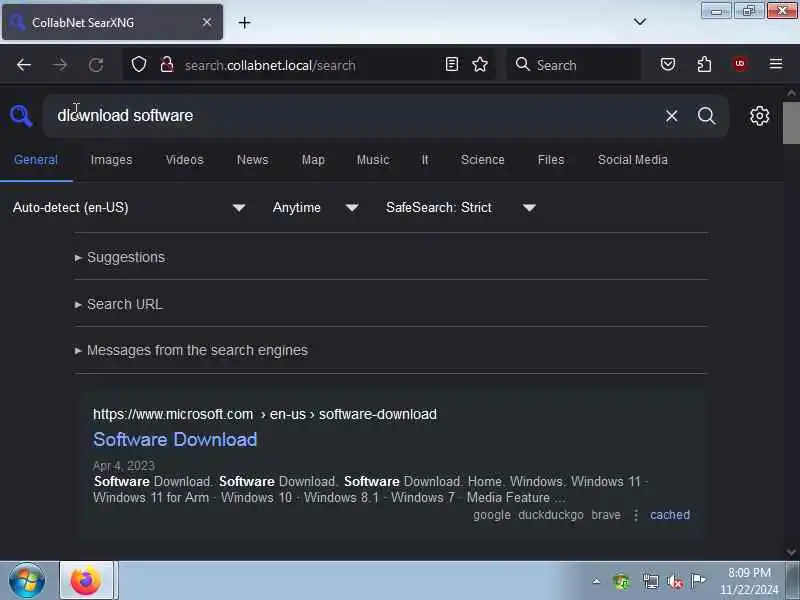
Task: Switch to the It tab
Action: [425, 160]
